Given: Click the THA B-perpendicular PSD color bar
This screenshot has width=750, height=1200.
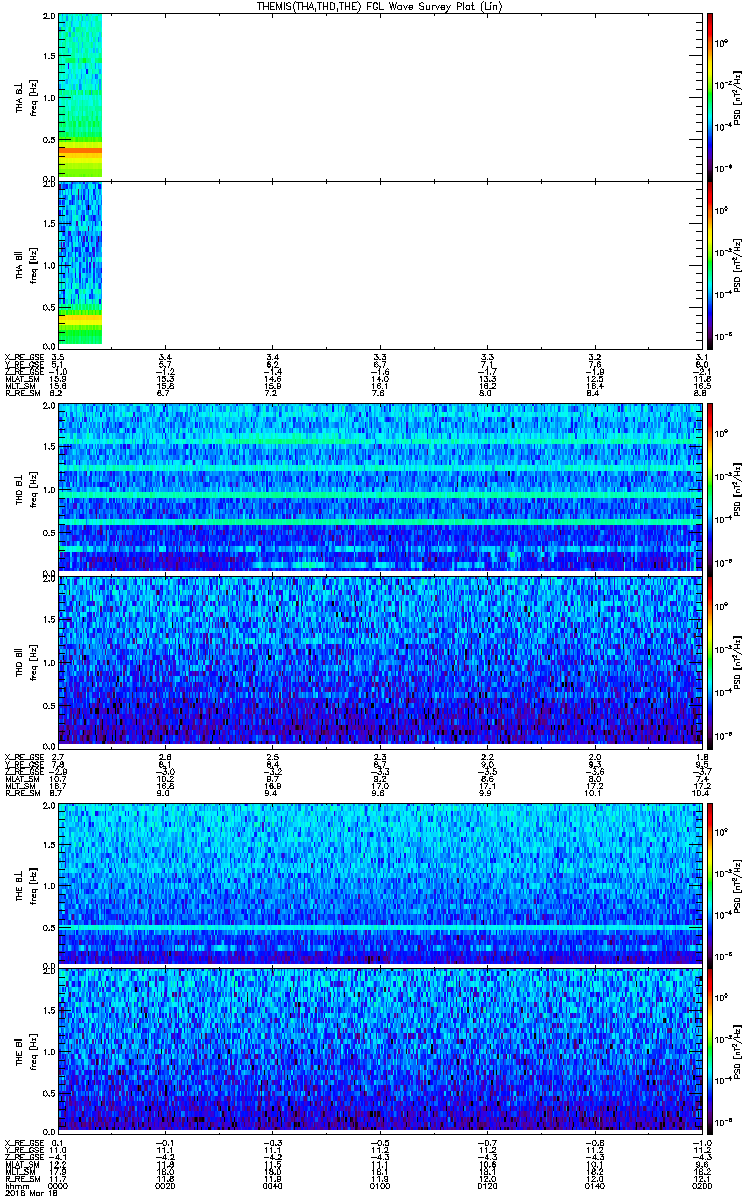Looking at the screenshot, I should point(709,95).
